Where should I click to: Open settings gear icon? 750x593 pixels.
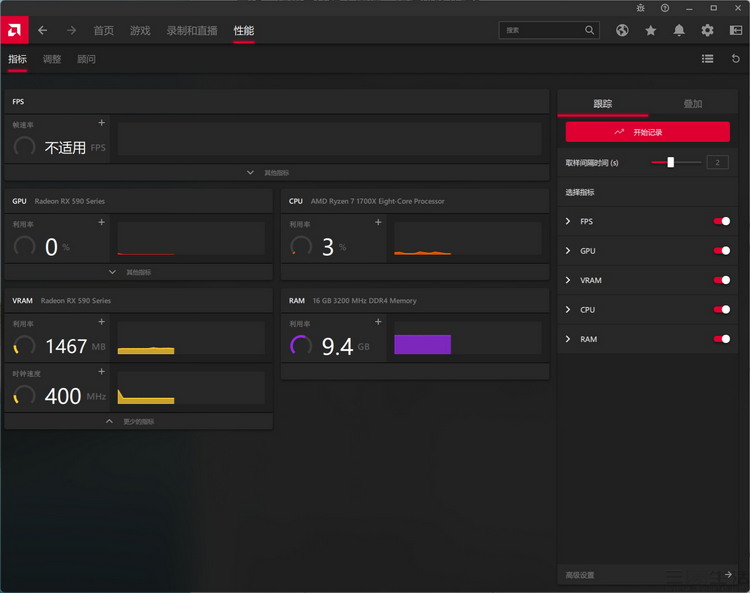coord(707,31)
